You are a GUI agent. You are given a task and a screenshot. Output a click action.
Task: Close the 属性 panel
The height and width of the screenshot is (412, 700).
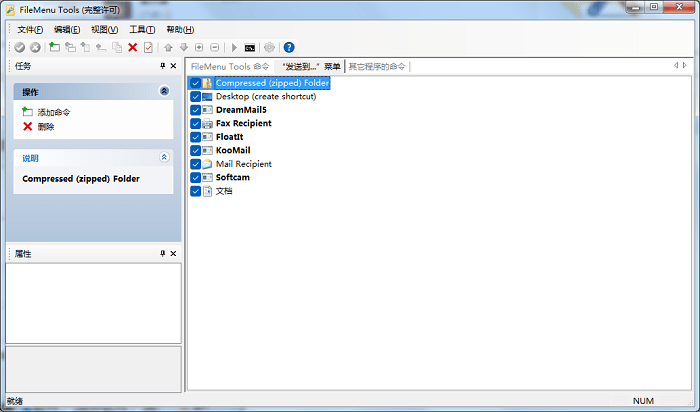[x=174, y=254]
